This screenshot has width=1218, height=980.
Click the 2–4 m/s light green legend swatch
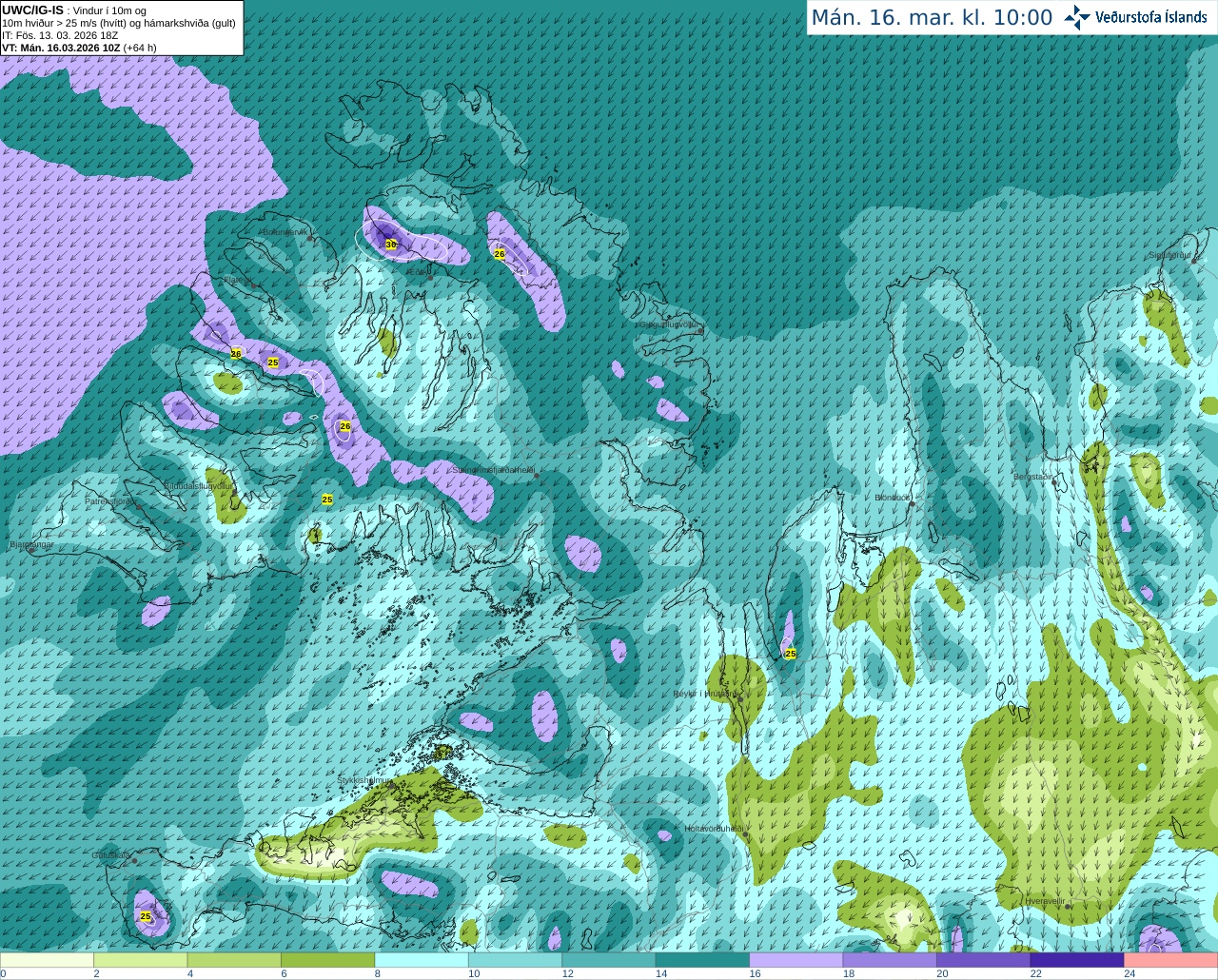click(x=141, y=960)
